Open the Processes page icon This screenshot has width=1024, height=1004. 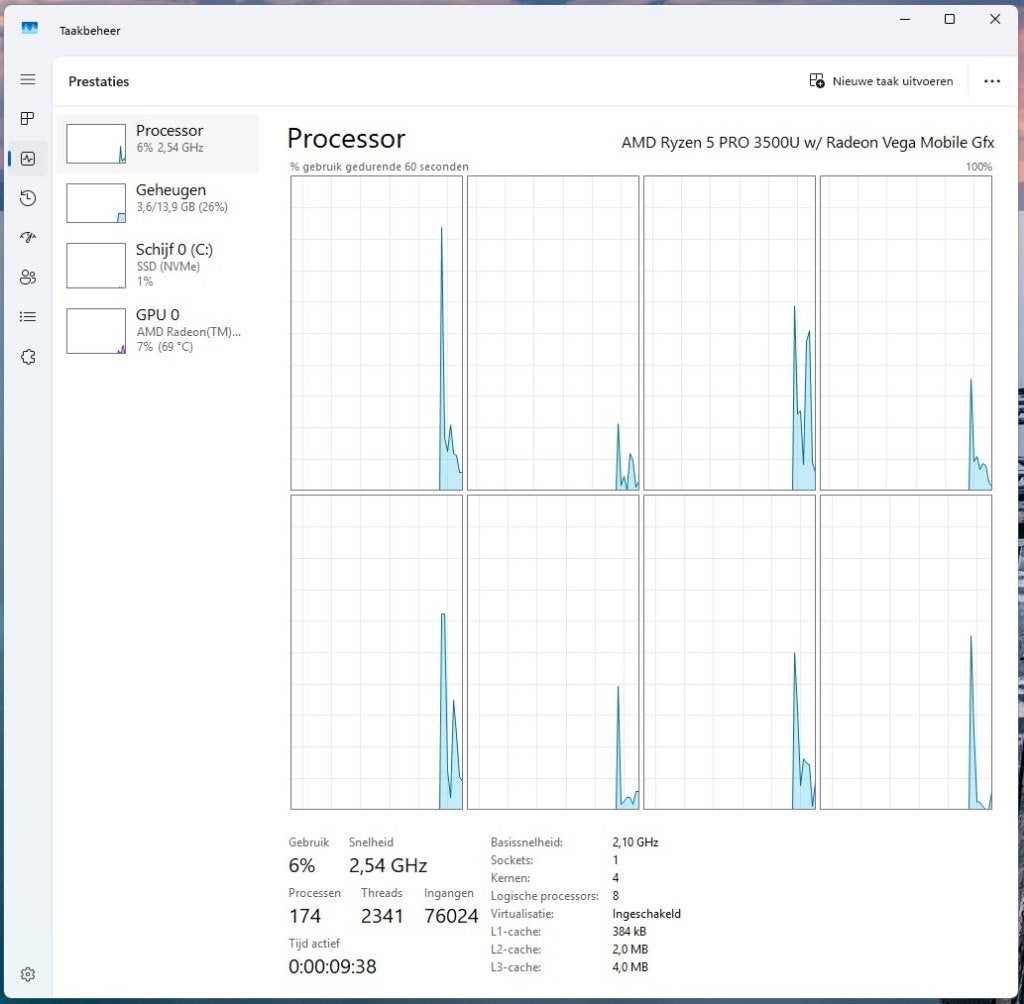tap(27, 119)
